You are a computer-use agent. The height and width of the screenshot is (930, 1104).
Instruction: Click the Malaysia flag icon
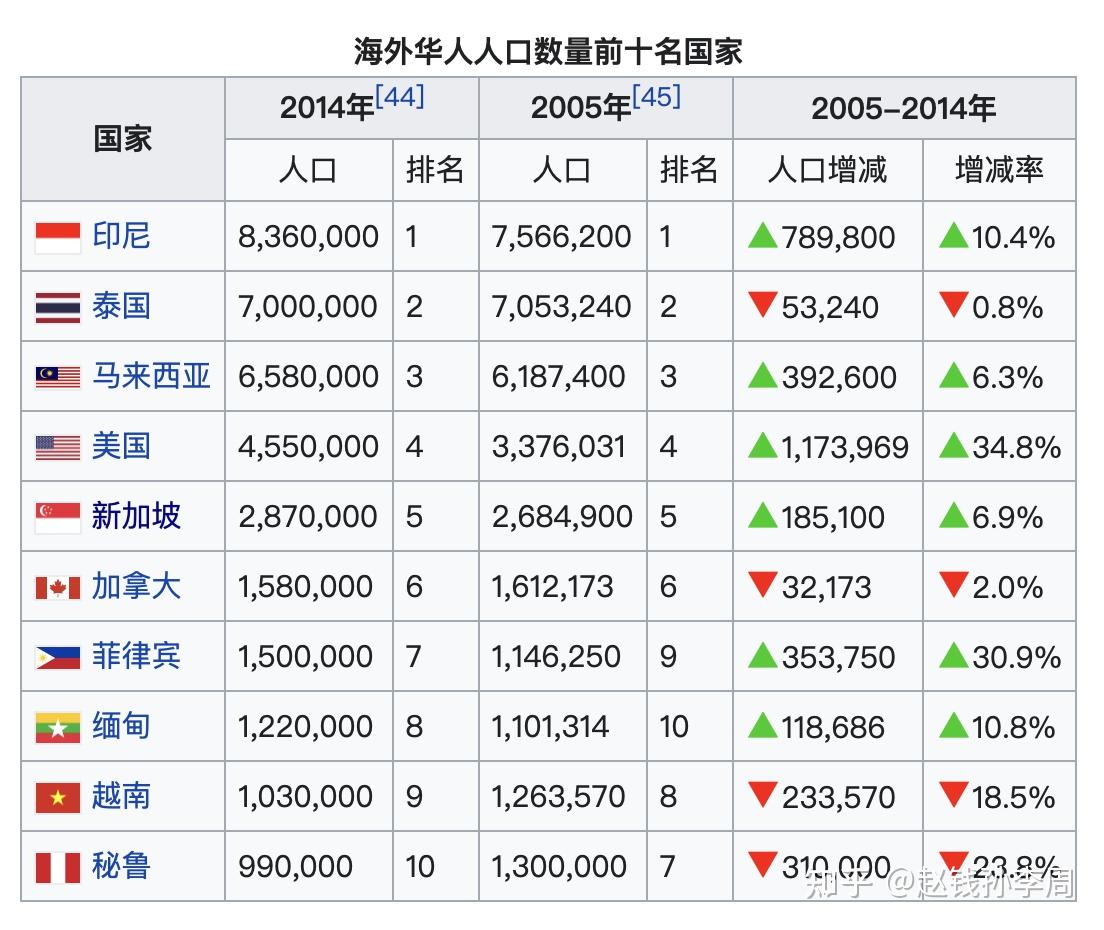(56, 377)
